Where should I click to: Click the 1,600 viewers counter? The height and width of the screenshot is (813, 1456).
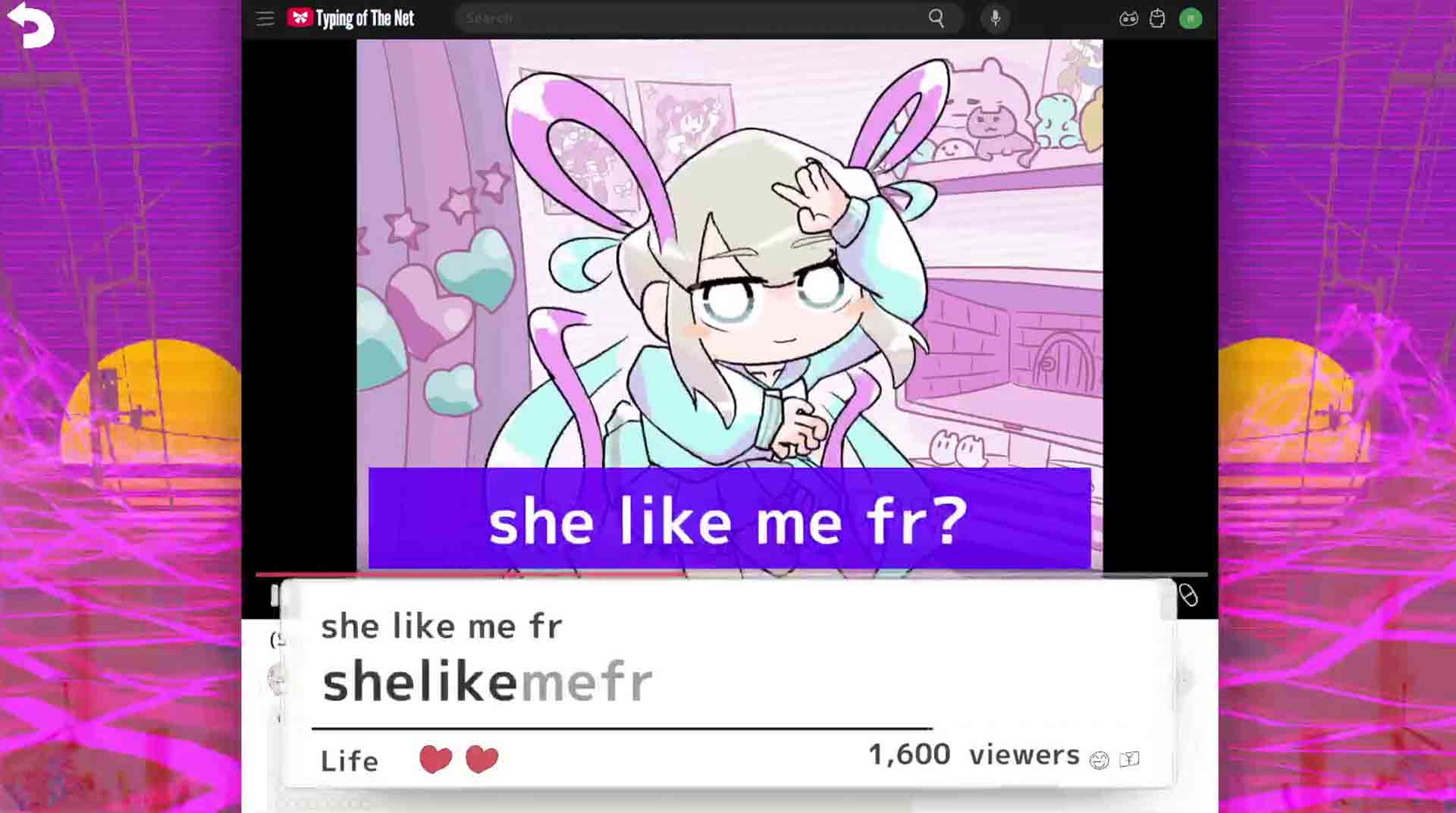pyautogui.click(x=974, y=755)
